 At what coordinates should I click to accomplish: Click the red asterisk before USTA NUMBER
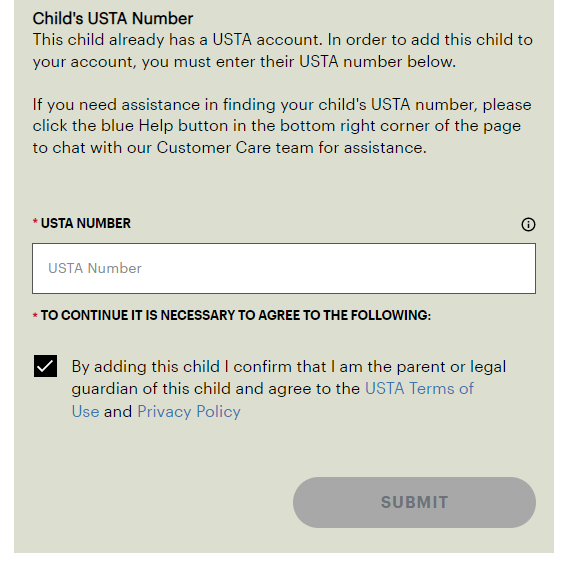(35, 222)
